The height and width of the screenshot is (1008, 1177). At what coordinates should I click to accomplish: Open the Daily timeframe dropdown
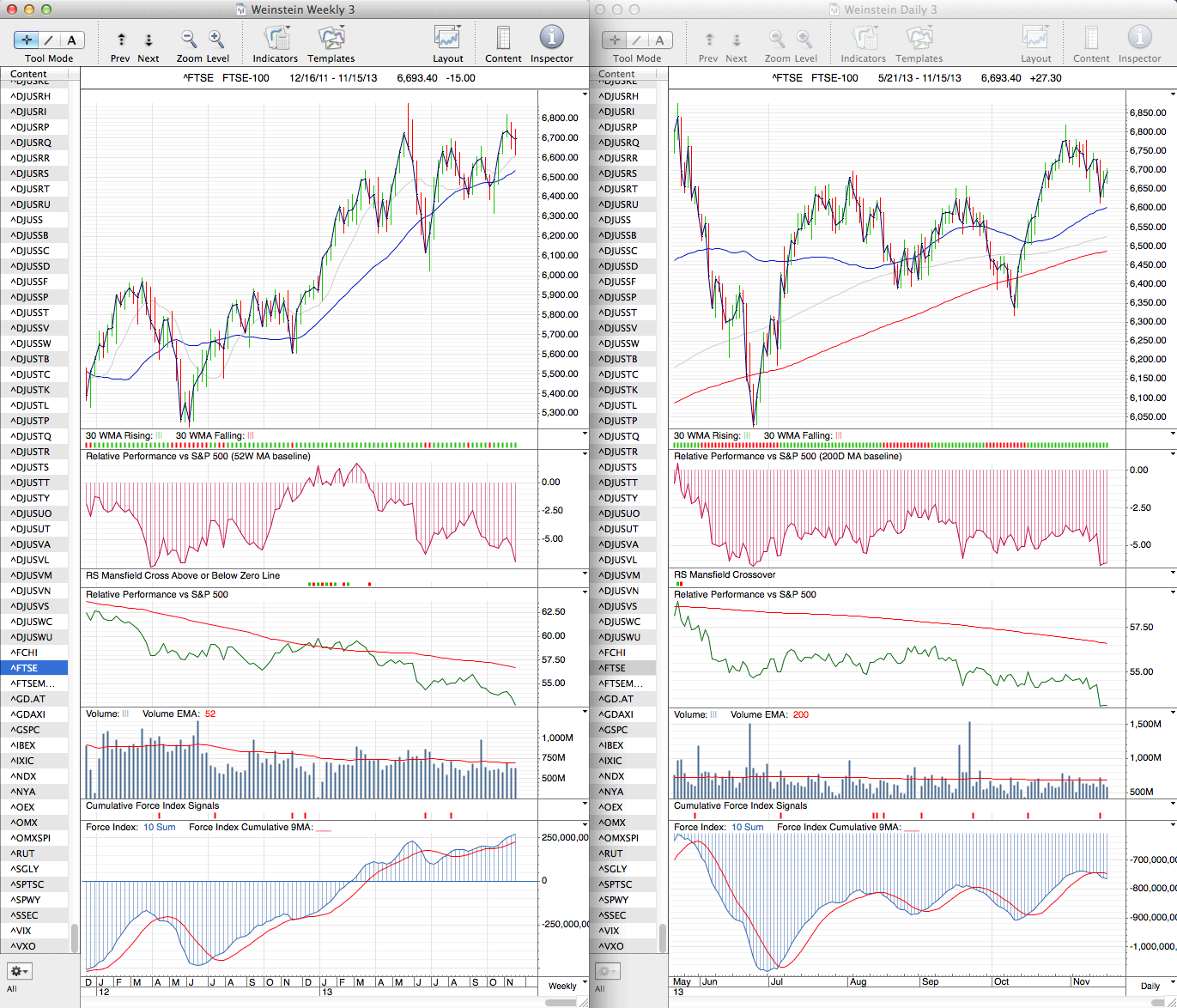[1154, 986]
